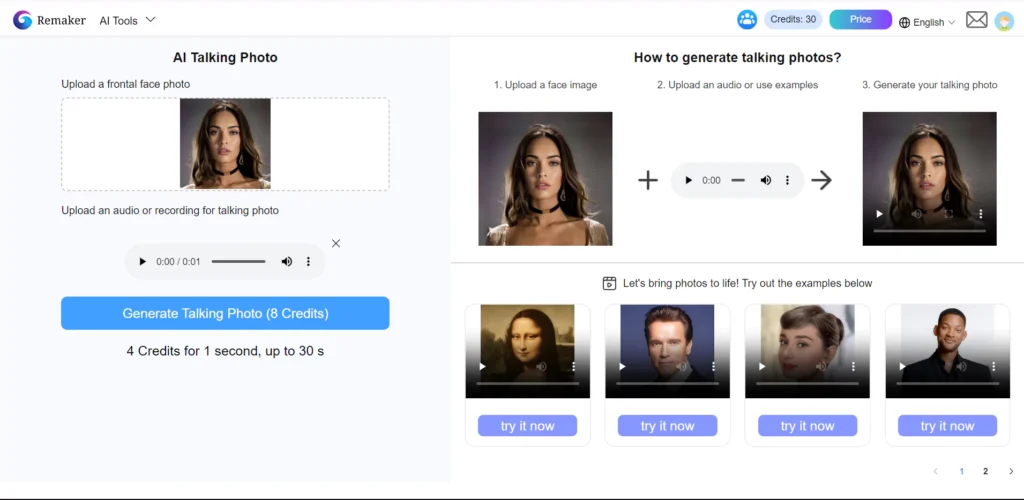The image size is (1024, 500).
Task: Seek the step 3 video progress bar
Action: 929,230
